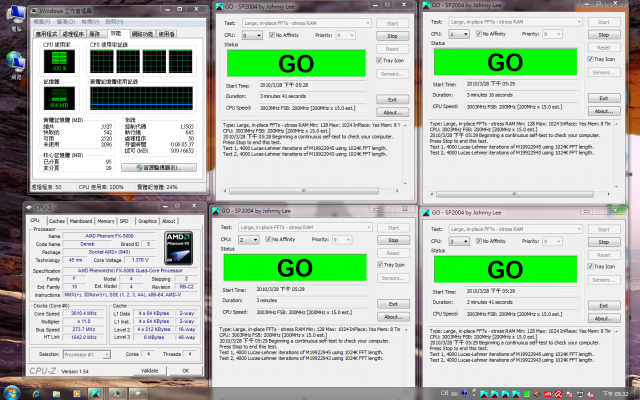
Task: Toggle No Affinity in the CPU 1 SP2004 window
Action: [491, 34]
